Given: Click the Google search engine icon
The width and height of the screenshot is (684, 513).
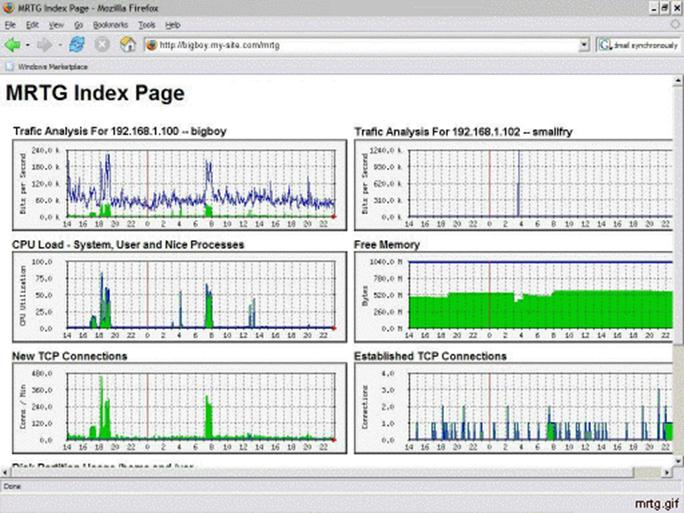Looking at the screenshot, I should (x=605, y=45).
